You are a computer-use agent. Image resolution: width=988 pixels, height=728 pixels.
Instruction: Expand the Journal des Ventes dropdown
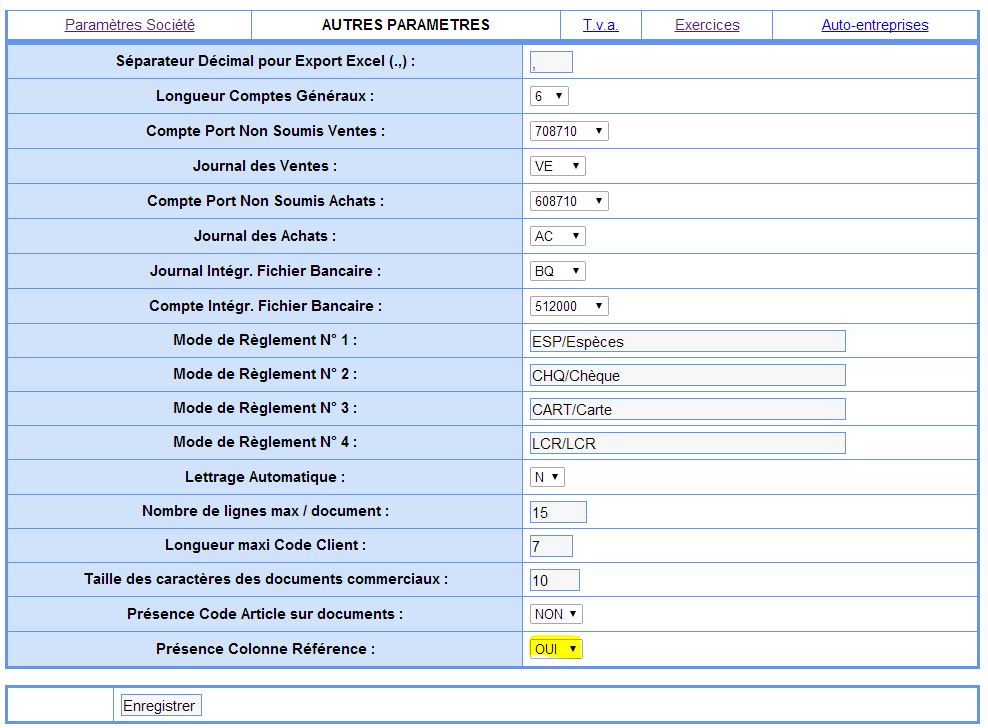click(x=557, y=167)
